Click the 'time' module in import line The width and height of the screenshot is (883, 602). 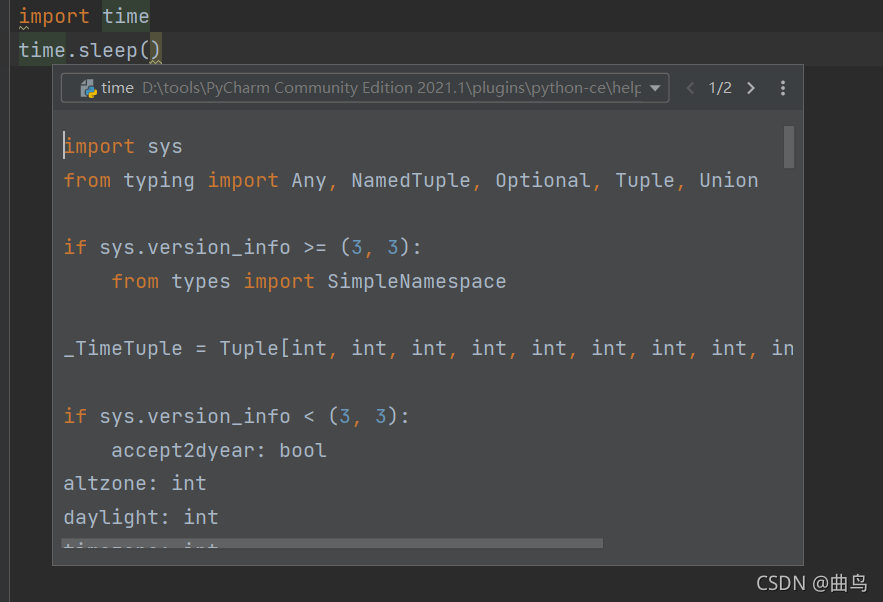(x=126, y=16)
